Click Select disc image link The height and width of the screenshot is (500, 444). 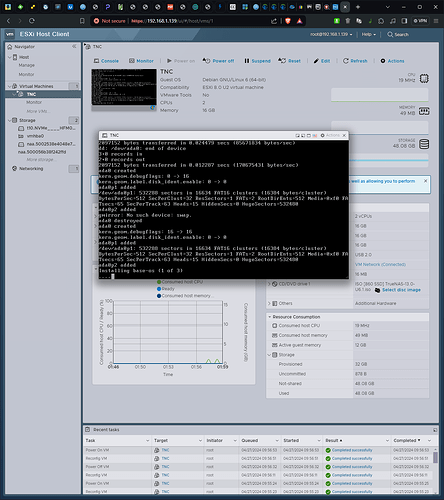(x=401, y=290)
